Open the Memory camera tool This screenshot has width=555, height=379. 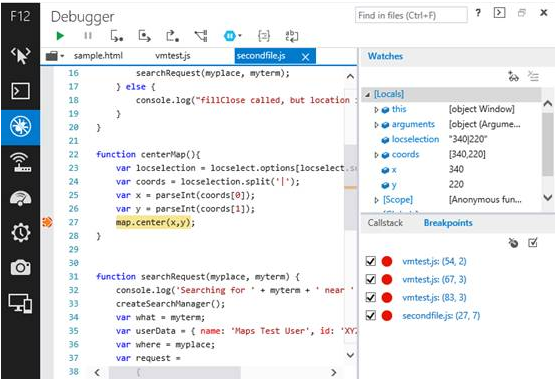[x=21, y=268]
